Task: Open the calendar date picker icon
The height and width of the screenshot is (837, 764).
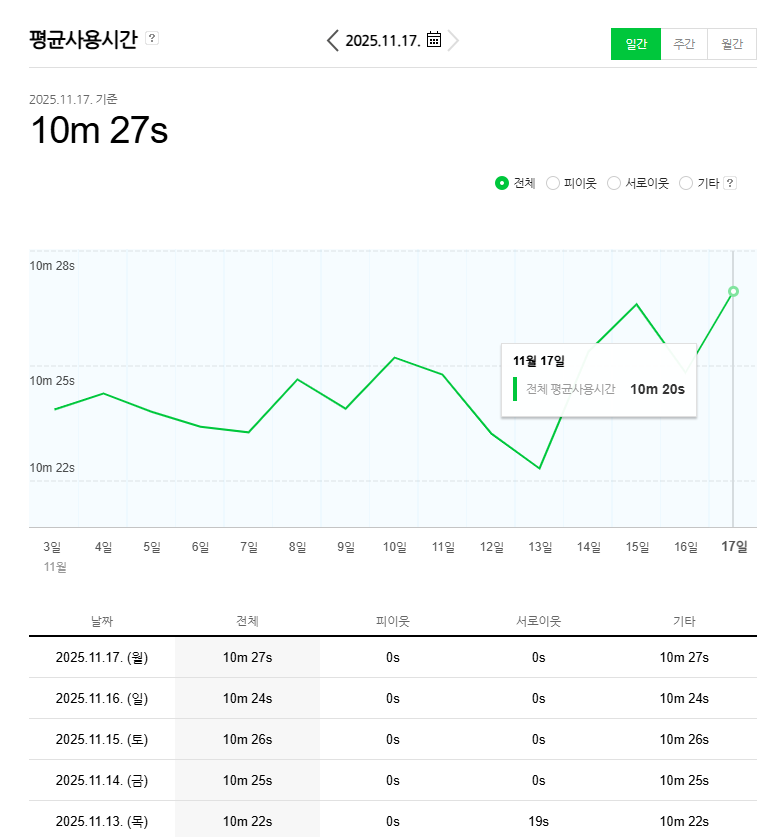Action: pyautogui.click(x=434, y=39)
